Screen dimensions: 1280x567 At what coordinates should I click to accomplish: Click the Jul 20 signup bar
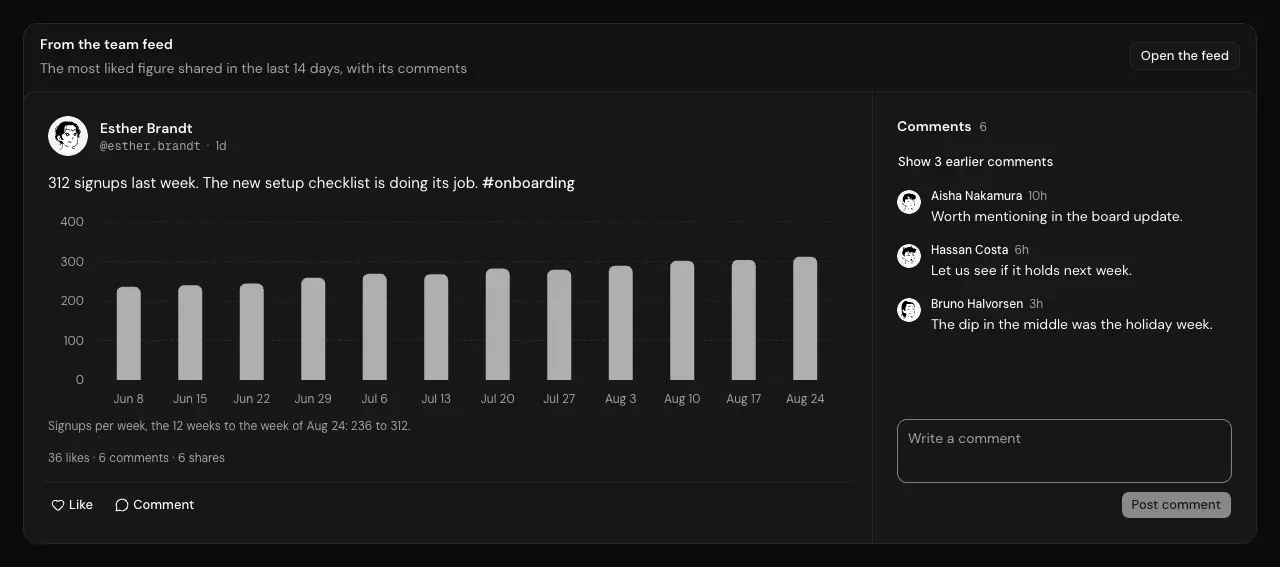[497, 325]
